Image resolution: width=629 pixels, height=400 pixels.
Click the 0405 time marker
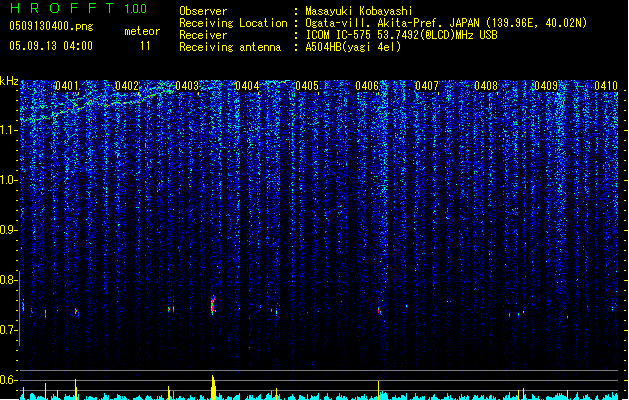click(307, 86)
